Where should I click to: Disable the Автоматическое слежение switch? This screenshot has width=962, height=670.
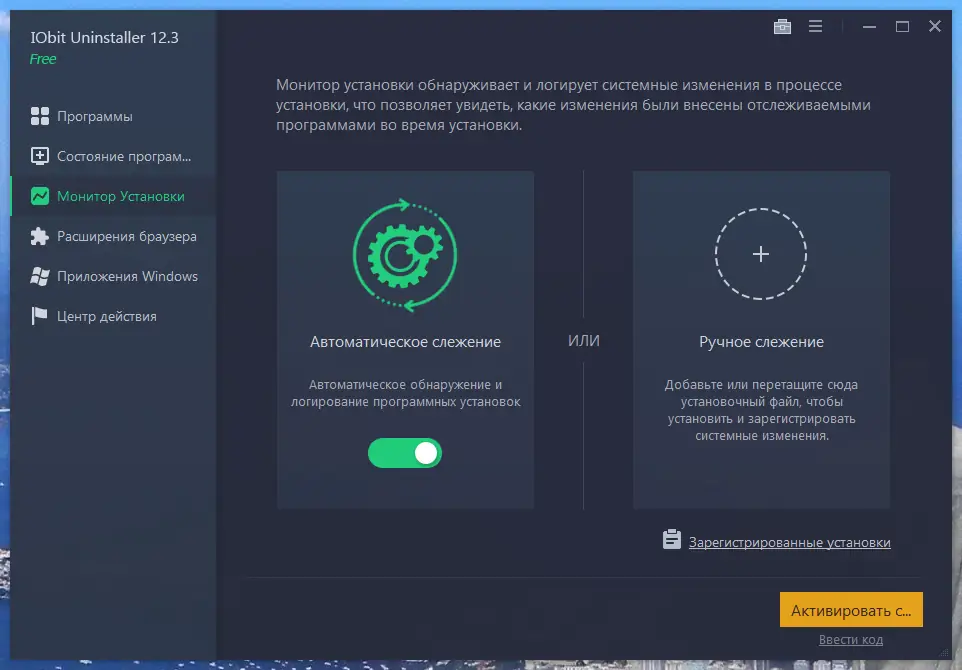point(404,453)
